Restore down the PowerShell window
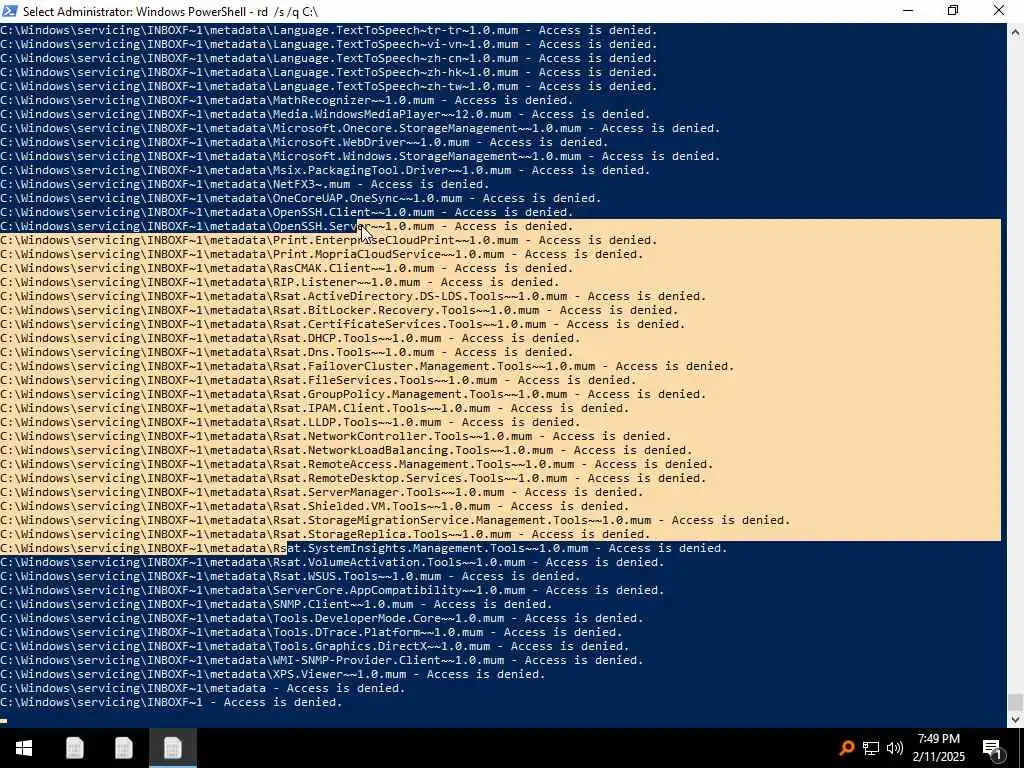The width and height of the screenshot is (1024, 768). click(x=953, y=11)
